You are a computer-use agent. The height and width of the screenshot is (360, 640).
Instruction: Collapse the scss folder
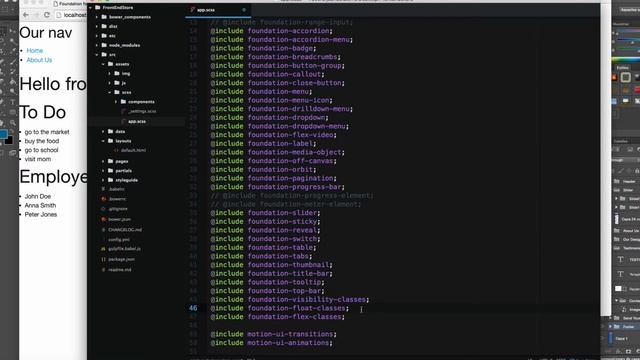[x=110, y=92]
